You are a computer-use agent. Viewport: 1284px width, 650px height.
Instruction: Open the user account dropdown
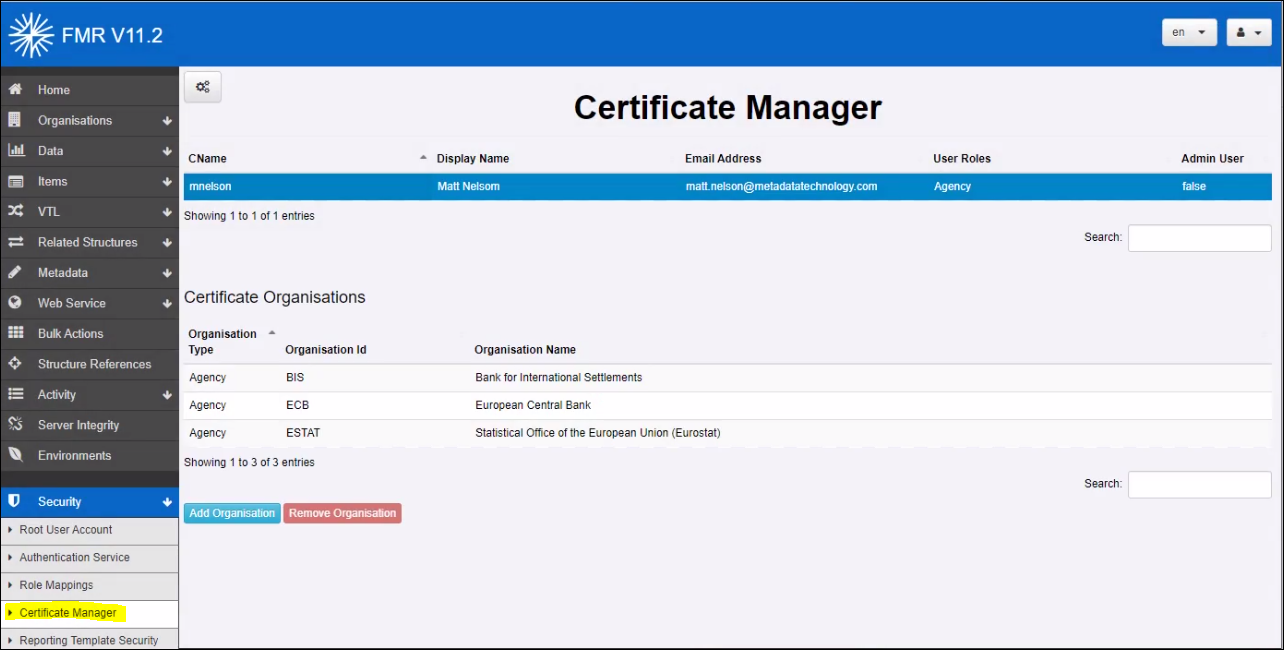(1248, 32)
